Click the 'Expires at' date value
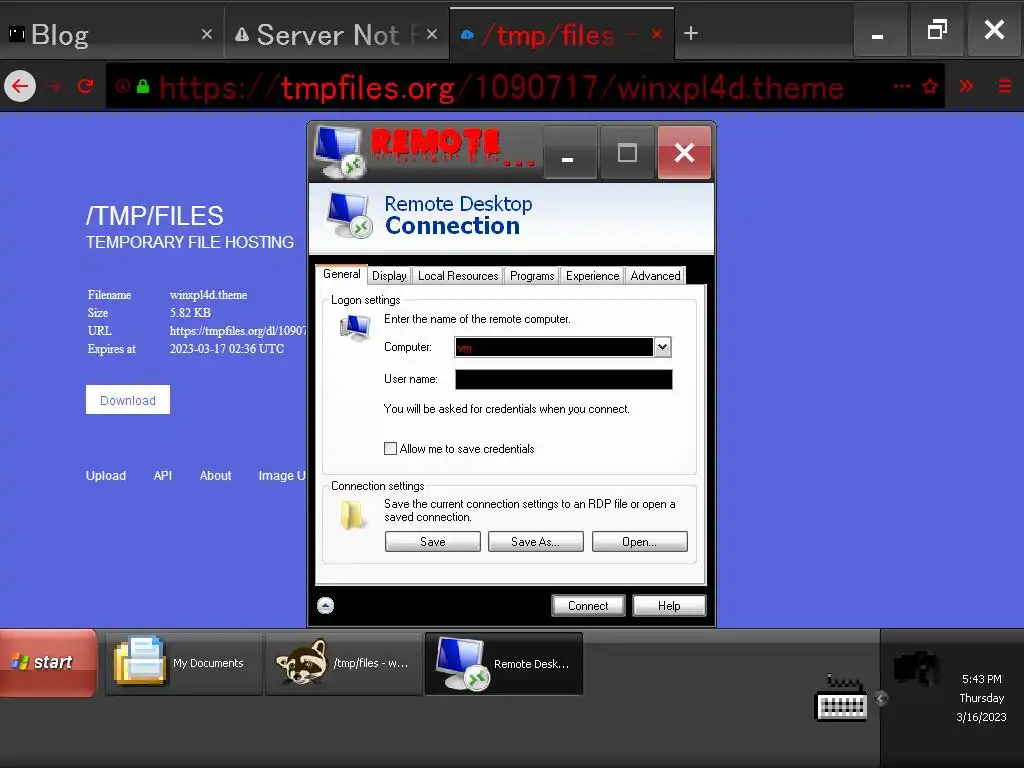Screen dimensions: 1024x768 coord(227,349)
